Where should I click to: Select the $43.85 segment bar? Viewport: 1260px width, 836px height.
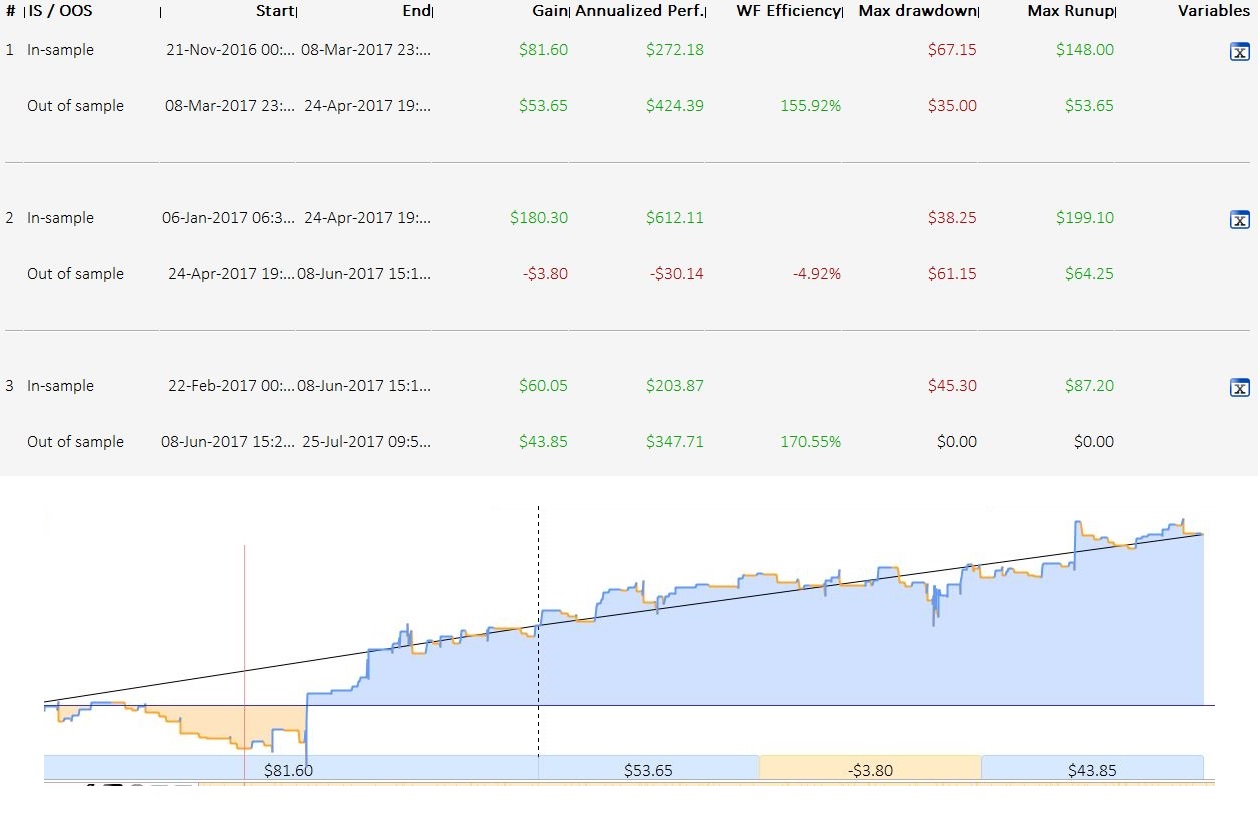click(1092, 769)
